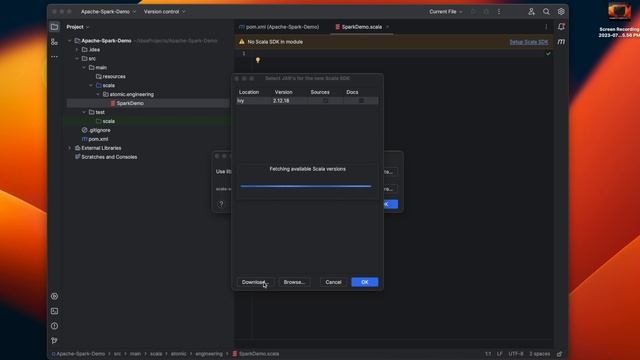Image resolution: width=640 pixels, height=360 pixels.
Task: Click LF line separator in status bar
Action: click(500, 354)
